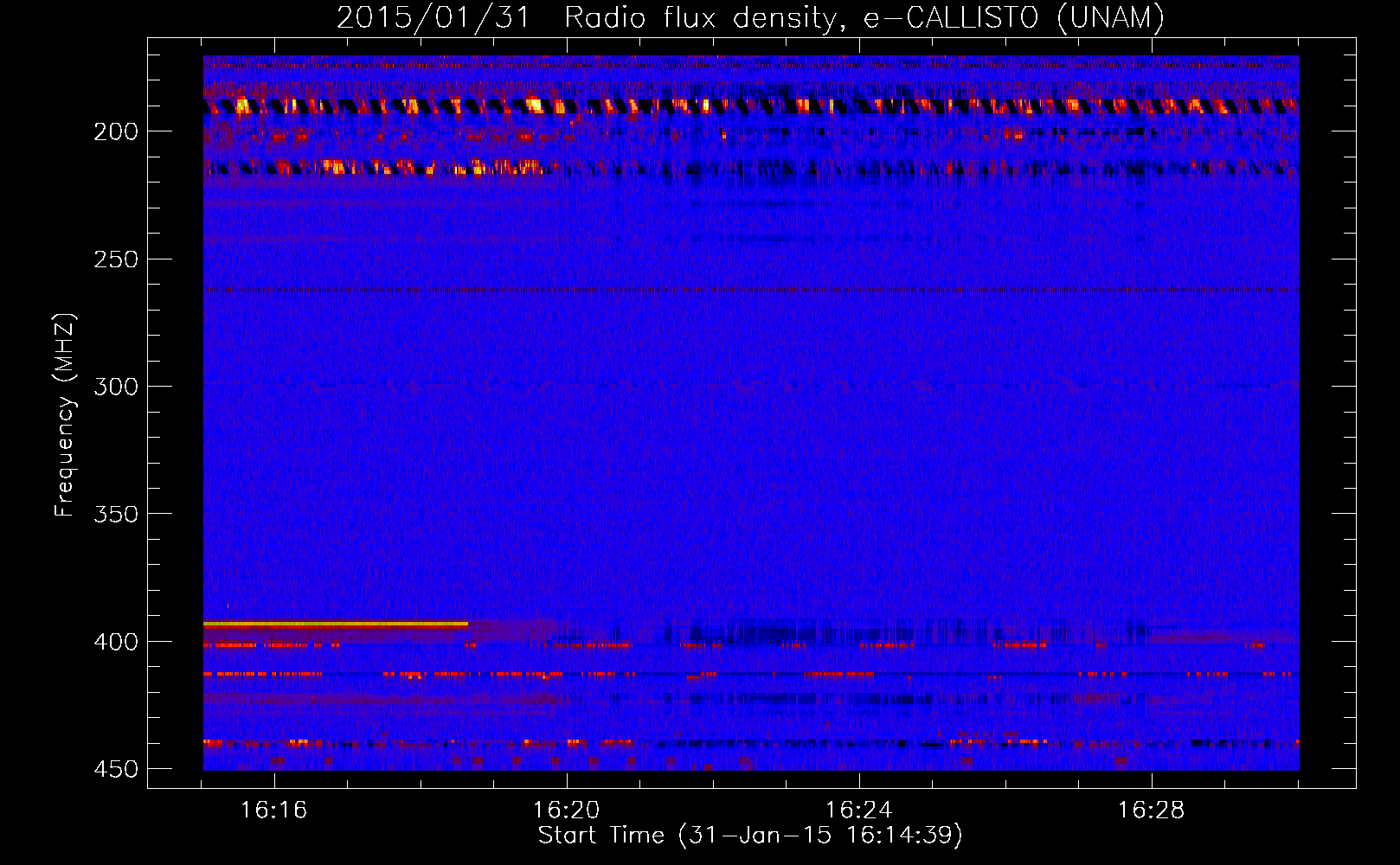Click the bright yellow emission line near 393 MHz

pos(336,624)
